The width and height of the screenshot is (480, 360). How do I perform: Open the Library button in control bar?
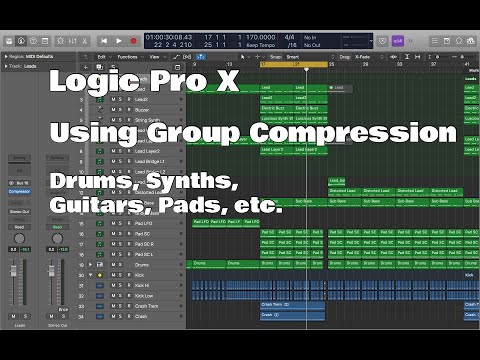[9, 41]
